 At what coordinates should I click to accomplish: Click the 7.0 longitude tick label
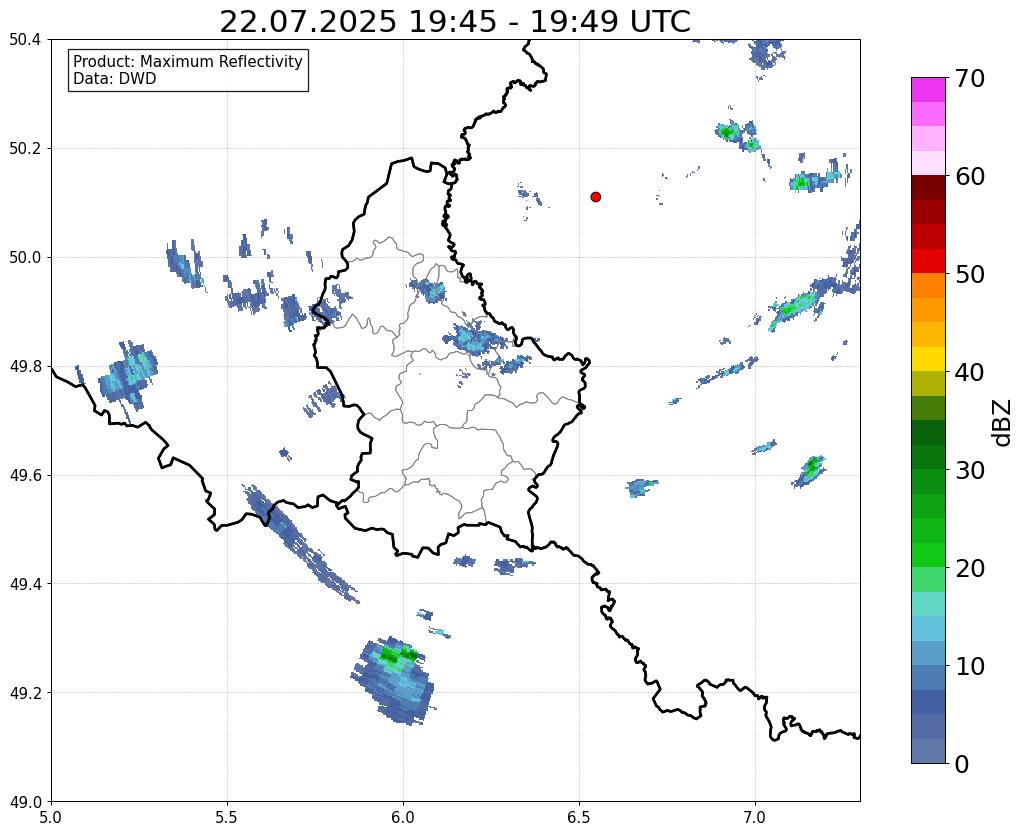pyautogui.click(x=755, y=817)
